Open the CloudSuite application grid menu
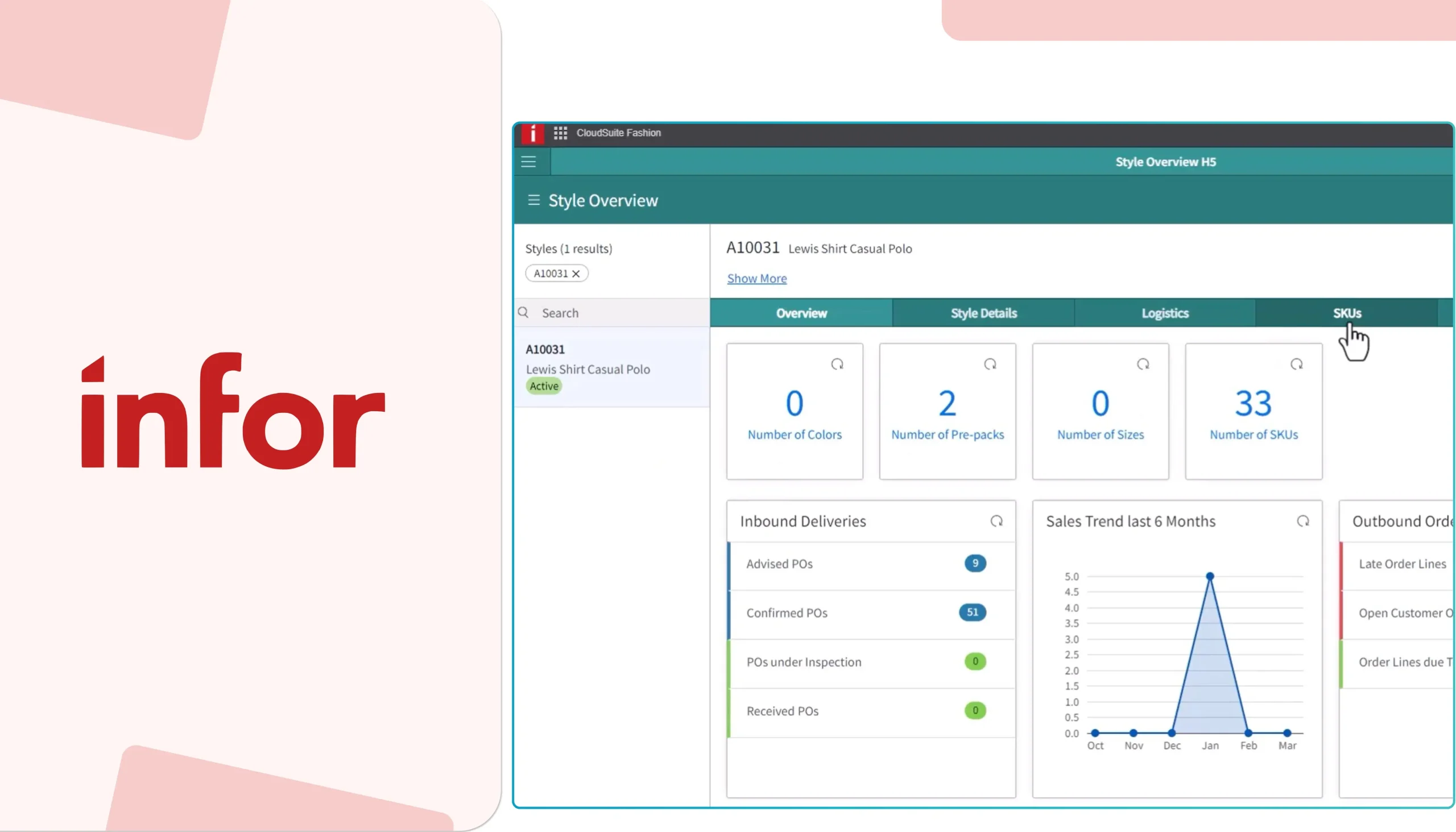The height and width of the screenshot is (832, 1456). 561,133
